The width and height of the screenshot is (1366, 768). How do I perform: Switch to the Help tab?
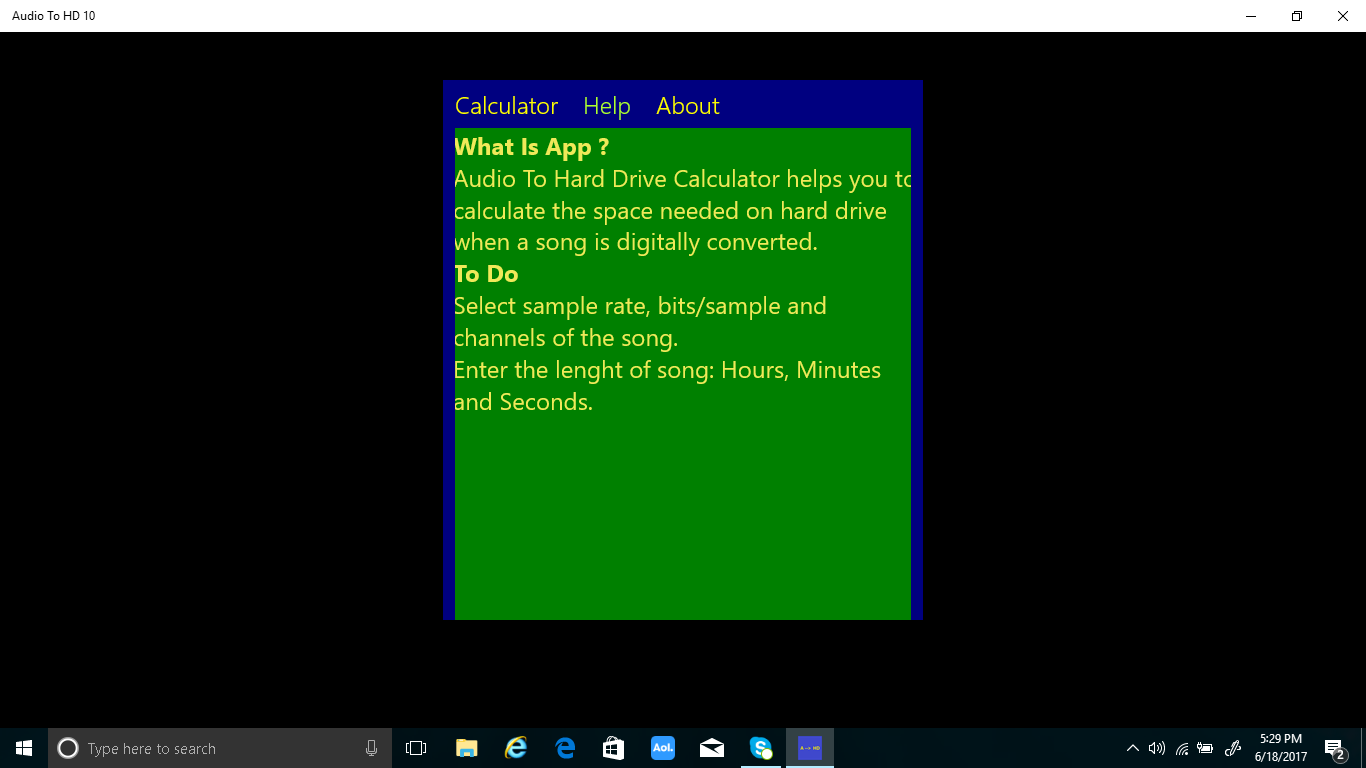[607, 106]
